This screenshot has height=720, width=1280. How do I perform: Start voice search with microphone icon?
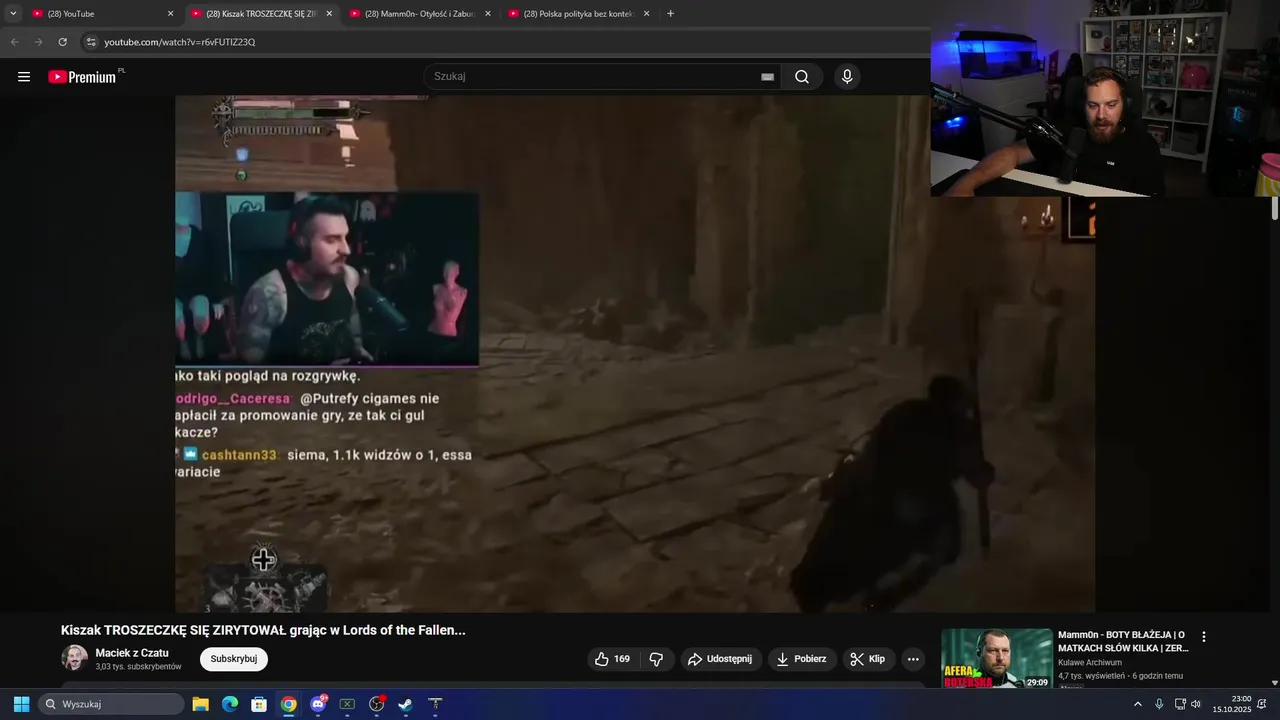point(847,77)
